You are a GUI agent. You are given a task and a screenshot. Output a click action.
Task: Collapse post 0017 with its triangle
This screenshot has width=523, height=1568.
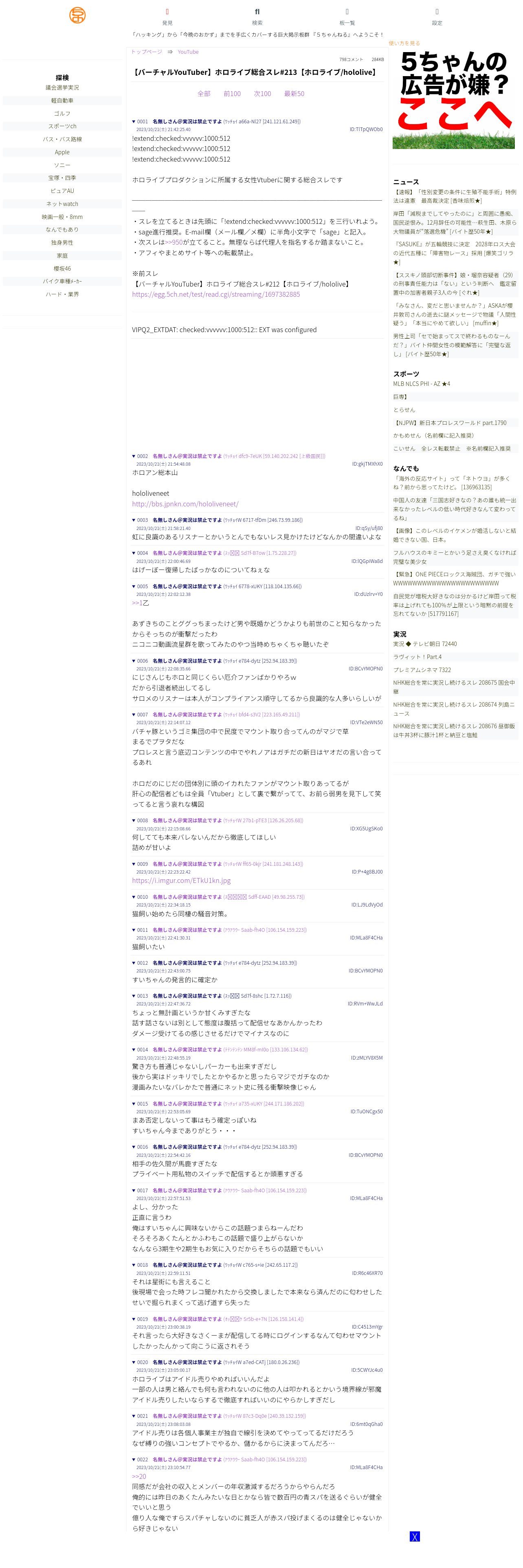click(134, 1190)
